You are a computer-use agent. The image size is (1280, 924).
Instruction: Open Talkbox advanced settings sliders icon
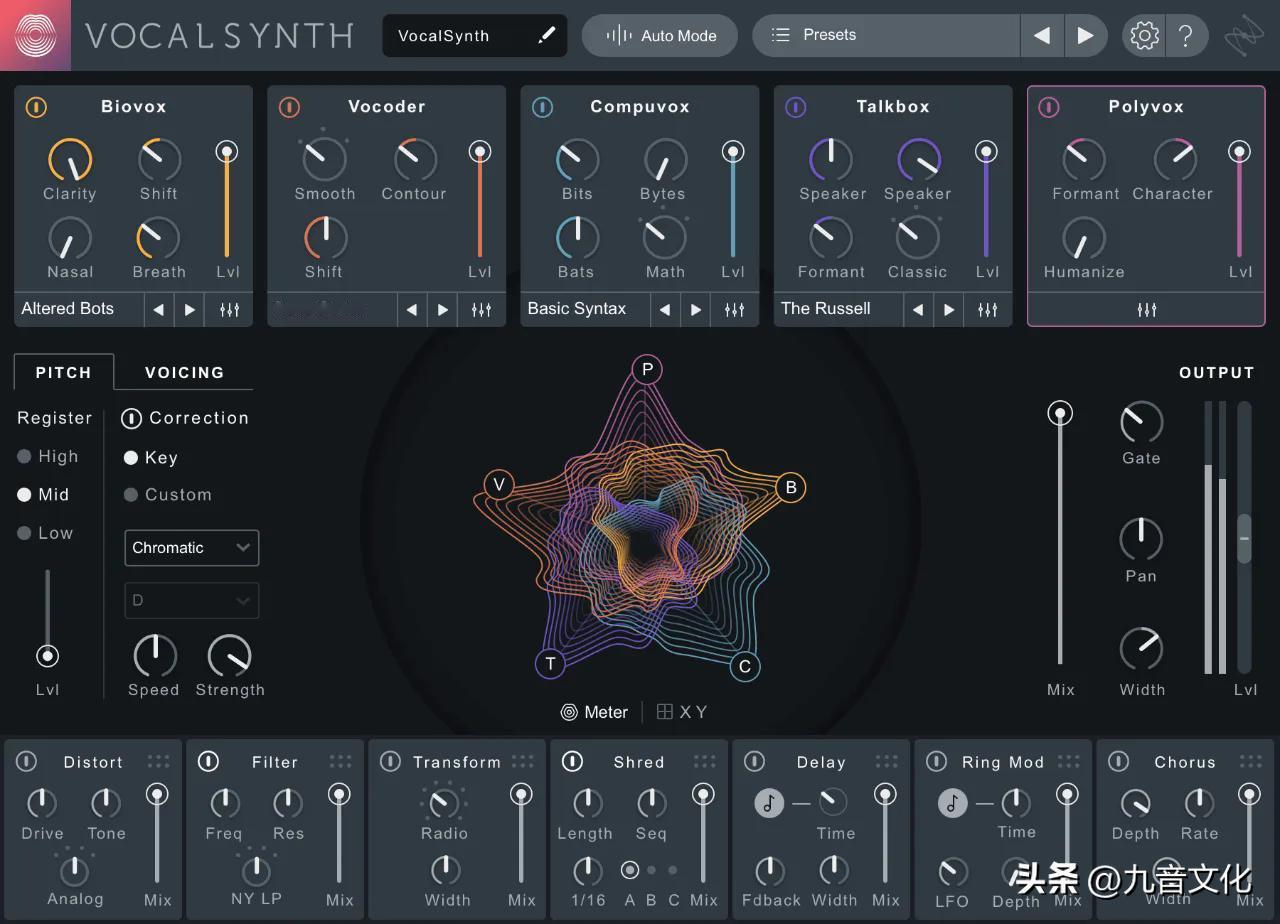(x=988, y=309)
